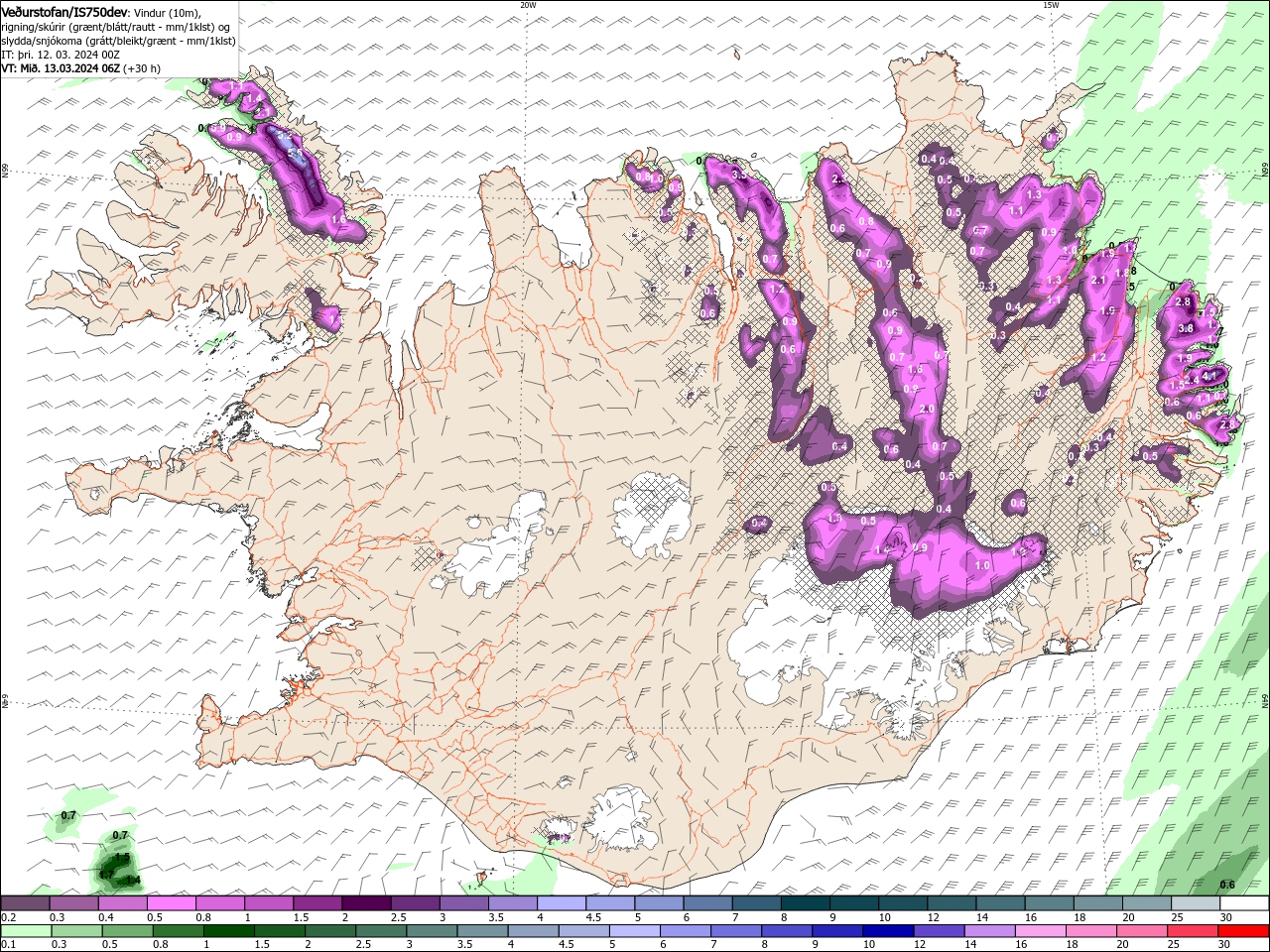Click the 0.2–0.3 swatch in purple legend row

(x=26, y=903)
